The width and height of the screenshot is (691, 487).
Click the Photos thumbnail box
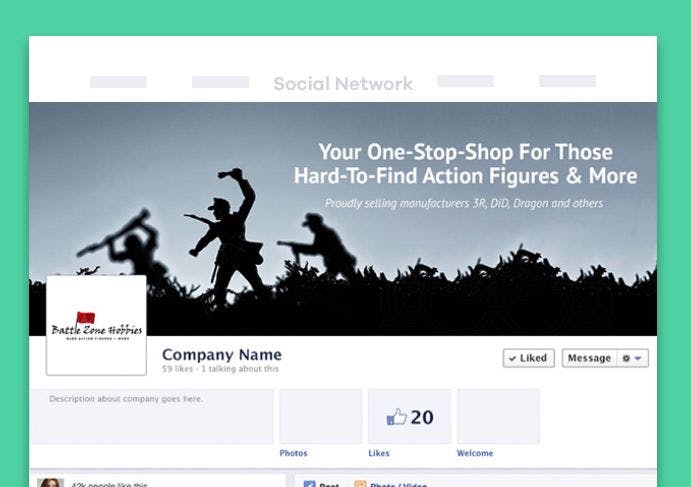pyautogui.click(x=320, y=416)
